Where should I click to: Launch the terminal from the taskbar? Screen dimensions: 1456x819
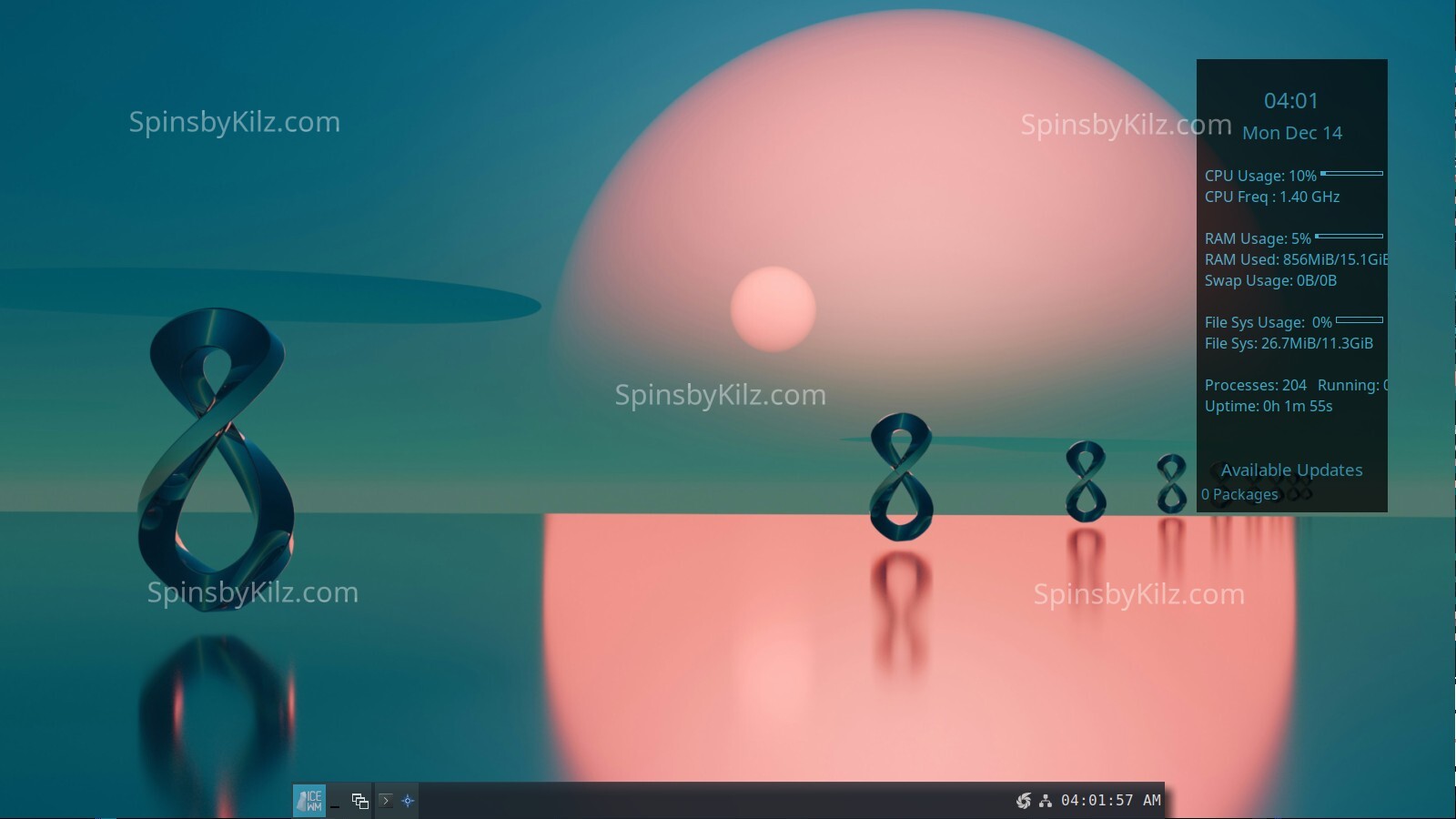coord(386,801)
